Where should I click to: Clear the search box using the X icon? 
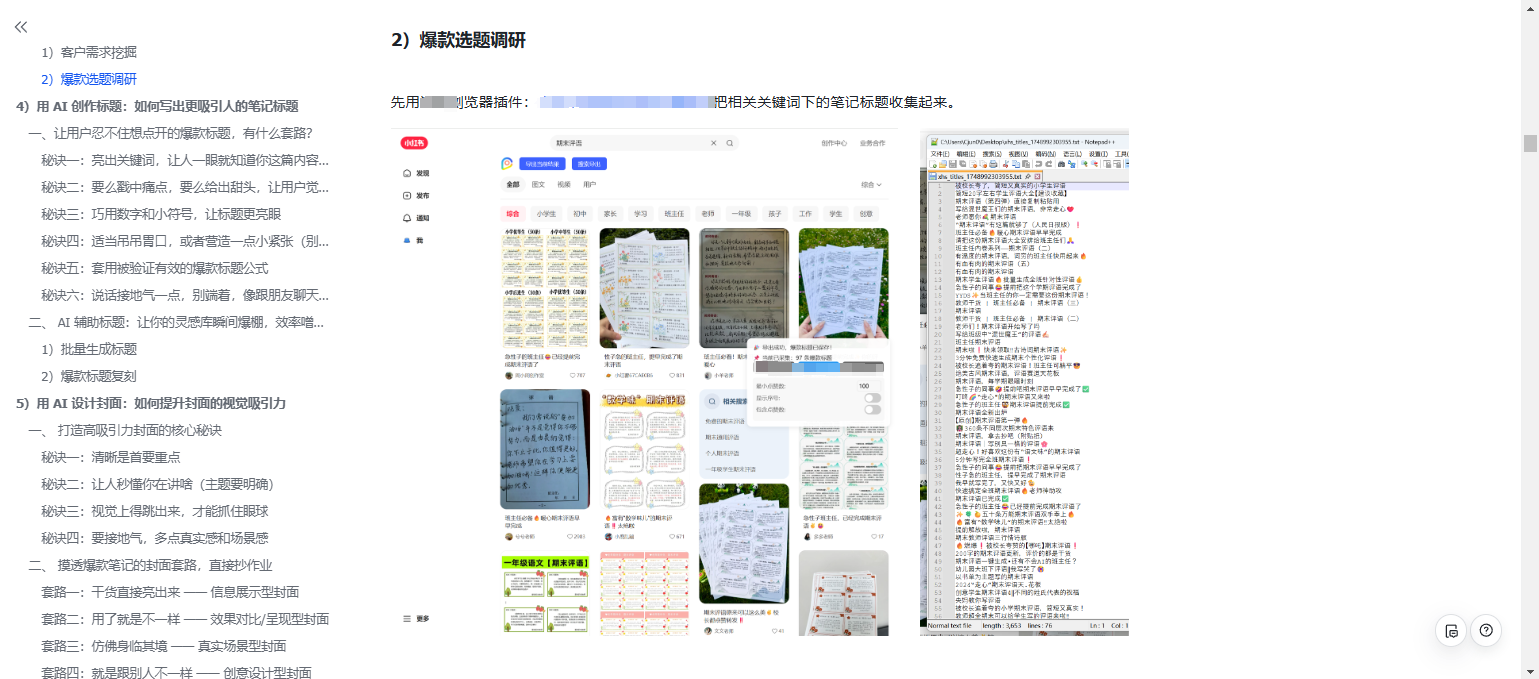point(713,143)
